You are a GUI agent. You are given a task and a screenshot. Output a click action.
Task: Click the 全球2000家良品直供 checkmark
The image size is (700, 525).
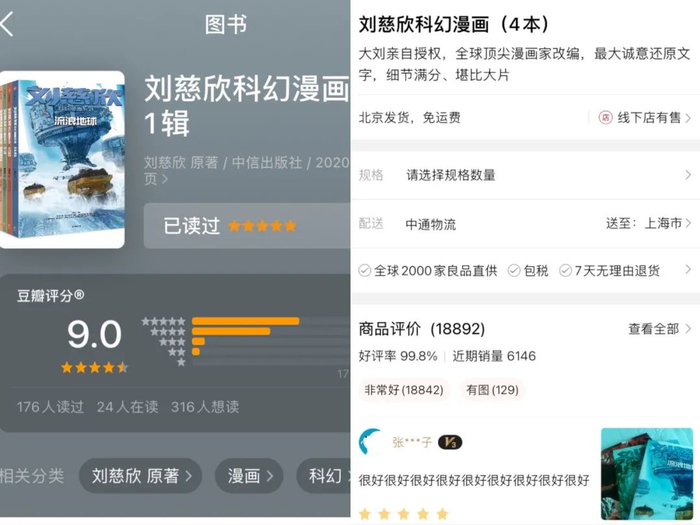coord(365,271)
